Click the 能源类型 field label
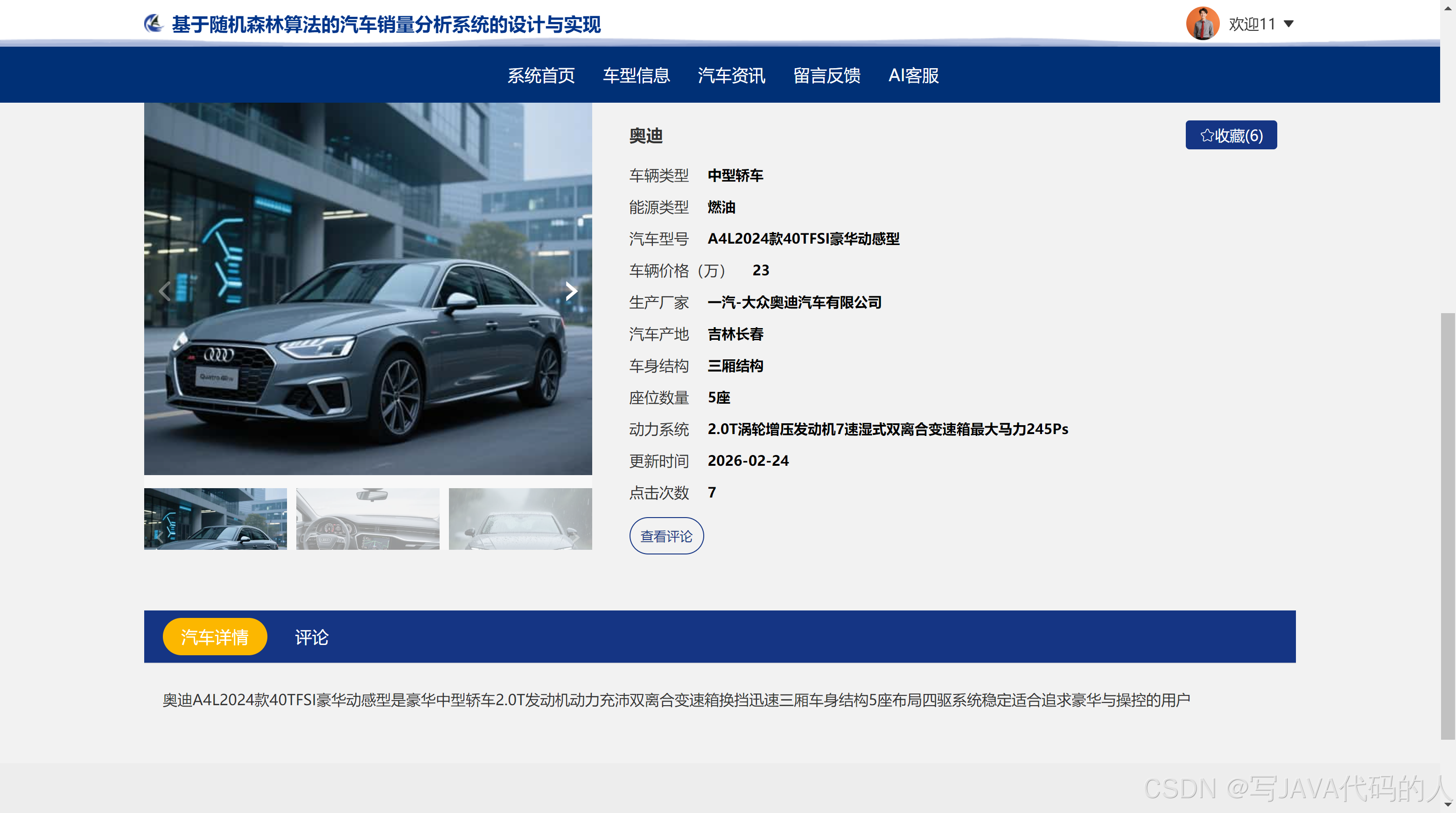 659,208
